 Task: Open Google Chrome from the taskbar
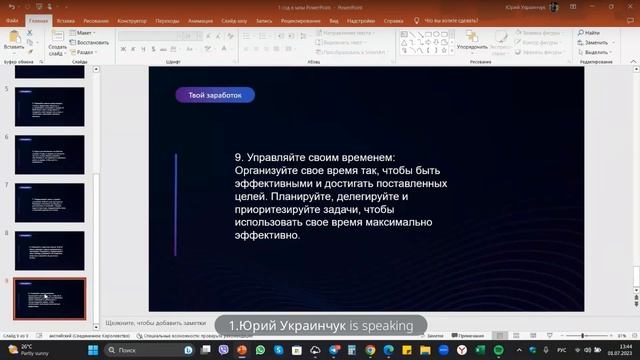(370, 350)
